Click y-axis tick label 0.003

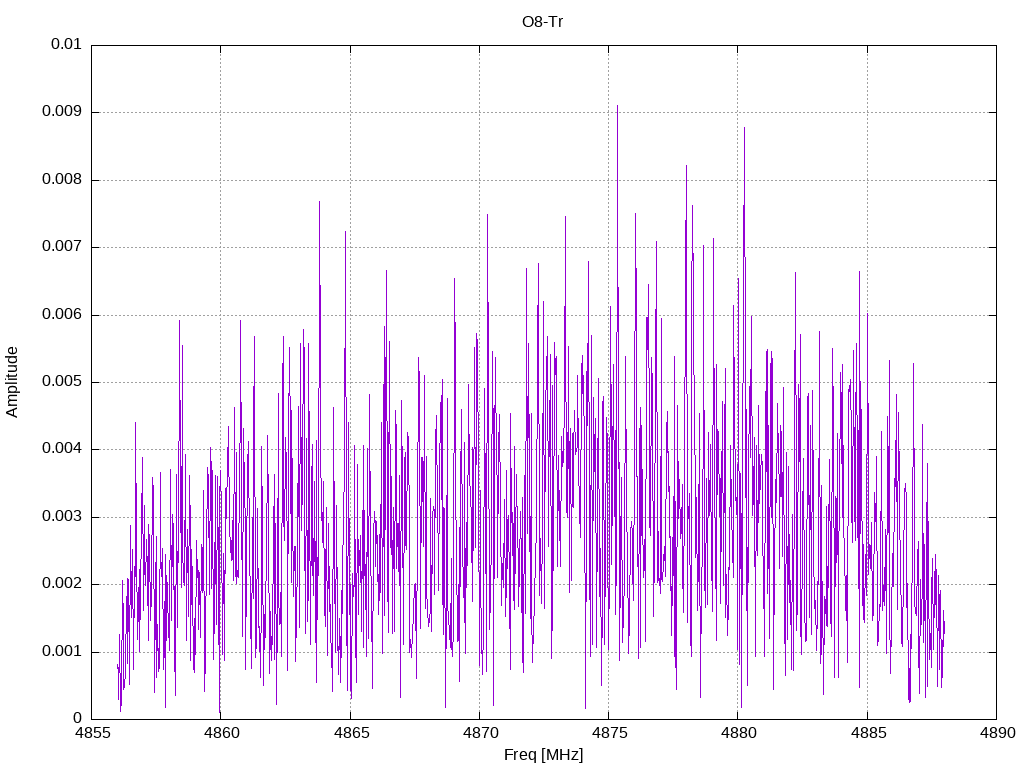tap(62, 517)
